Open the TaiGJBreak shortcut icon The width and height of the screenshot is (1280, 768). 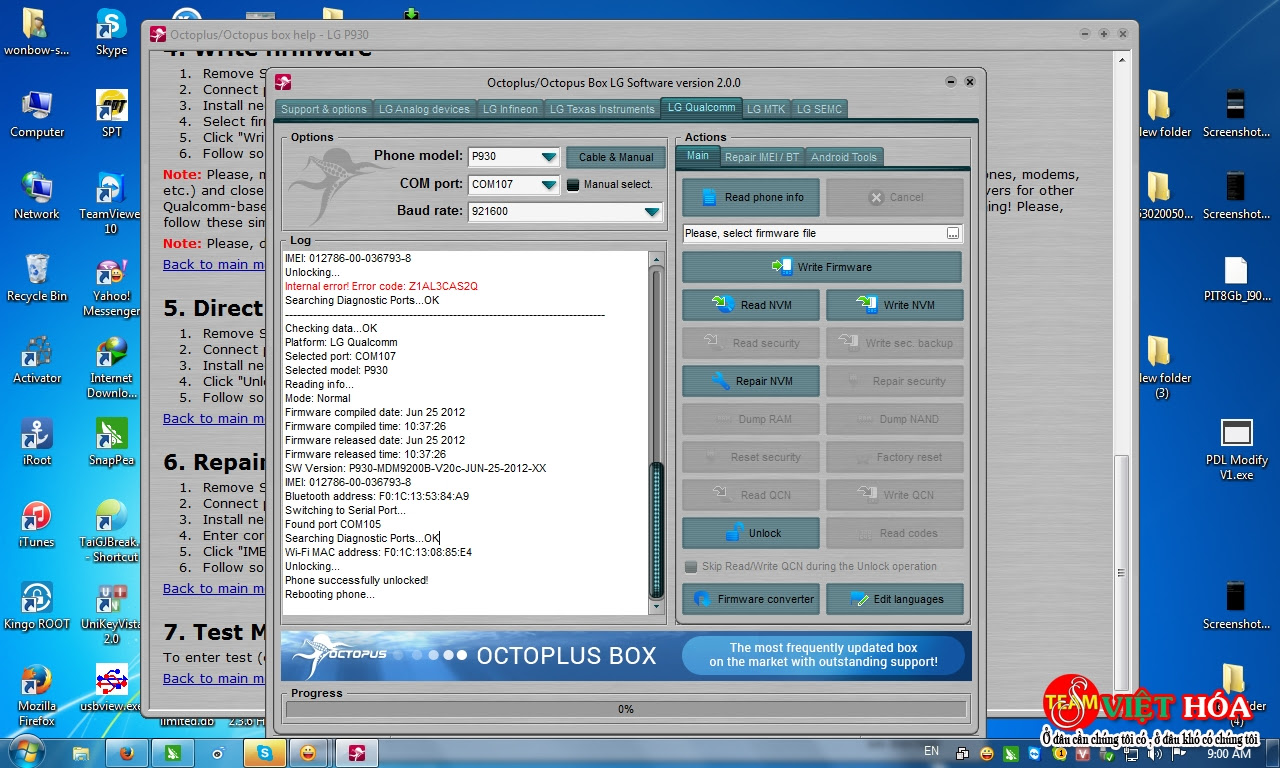(111, 532)
